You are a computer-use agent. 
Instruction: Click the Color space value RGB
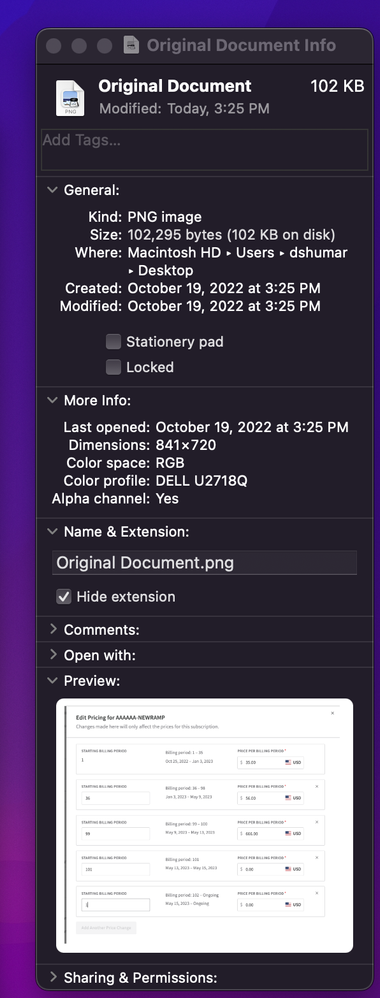point(170,463)
